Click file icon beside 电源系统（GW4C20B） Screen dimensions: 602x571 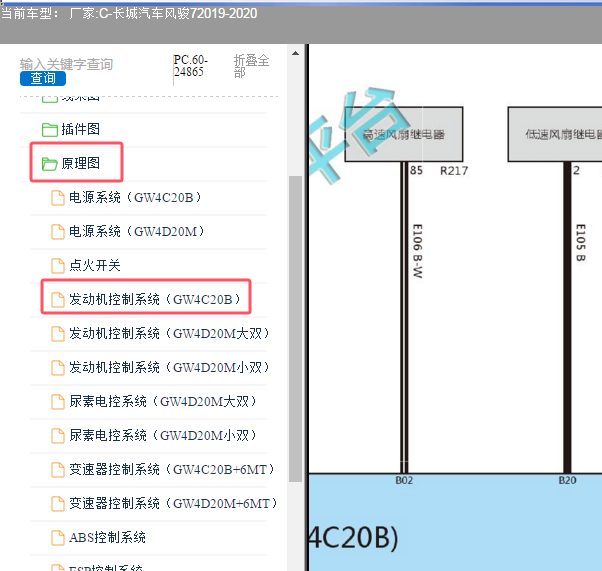[x=58, y=198]
